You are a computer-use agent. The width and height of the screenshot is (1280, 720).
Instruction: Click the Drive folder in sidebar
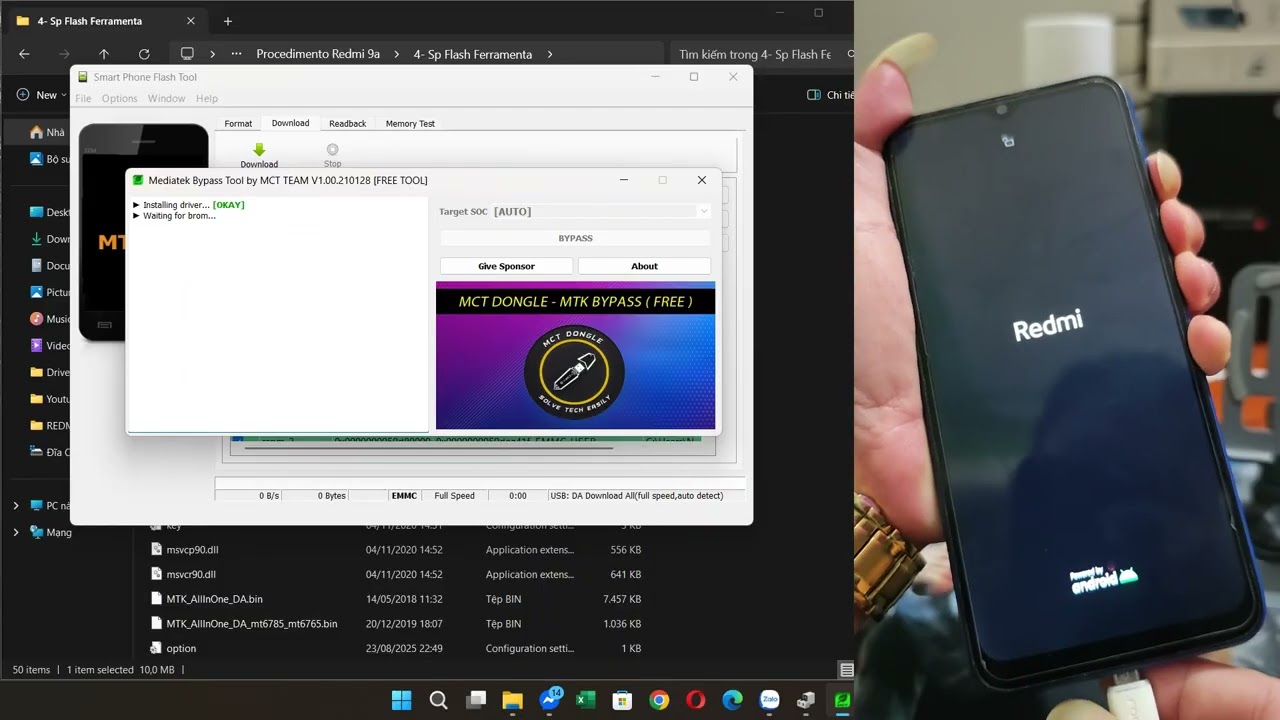point(50,372)
